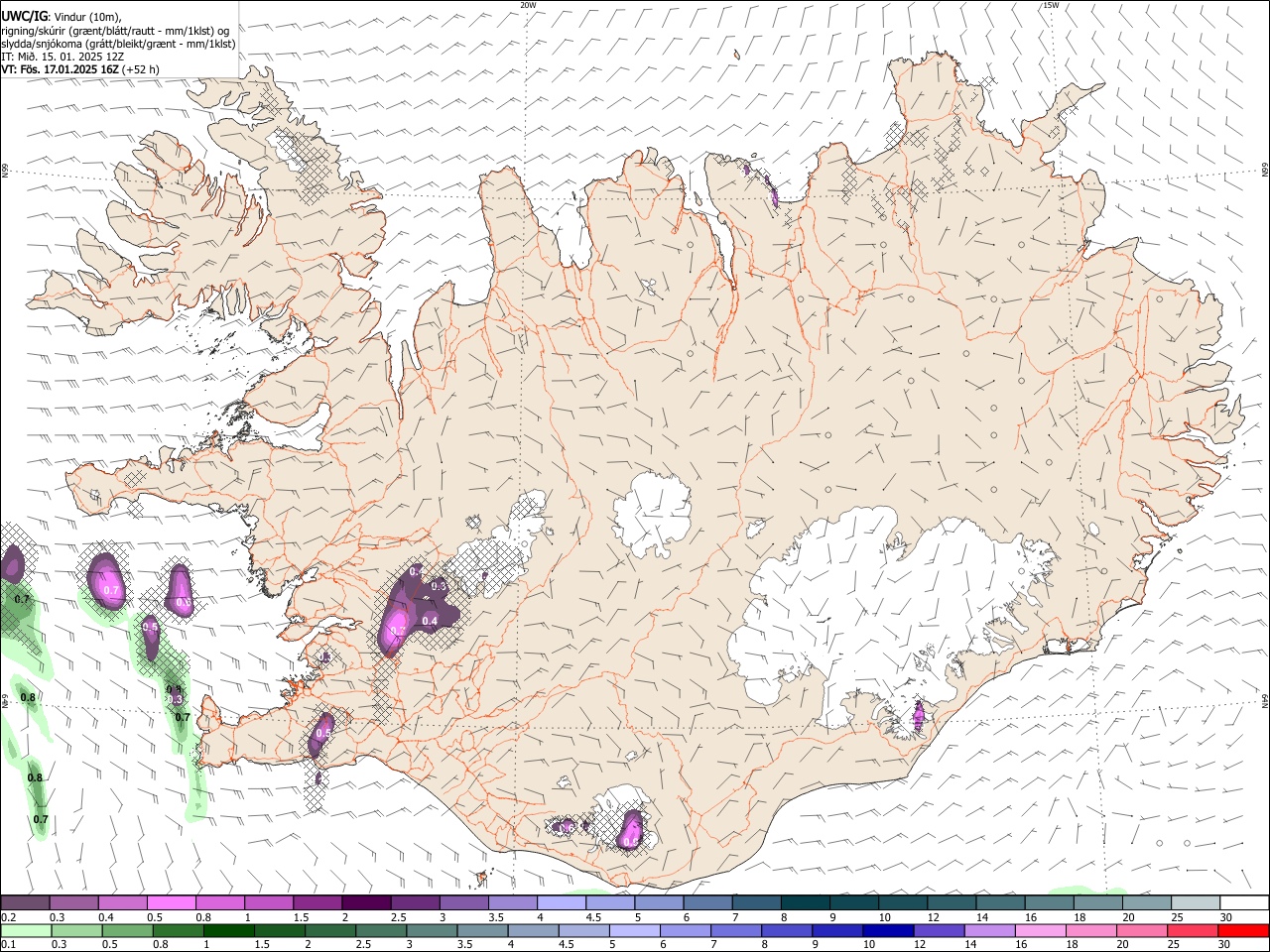Click the '(+52 h)' forecast offset text
Viewport: 1270px width, 952px height.
[141, 69]
